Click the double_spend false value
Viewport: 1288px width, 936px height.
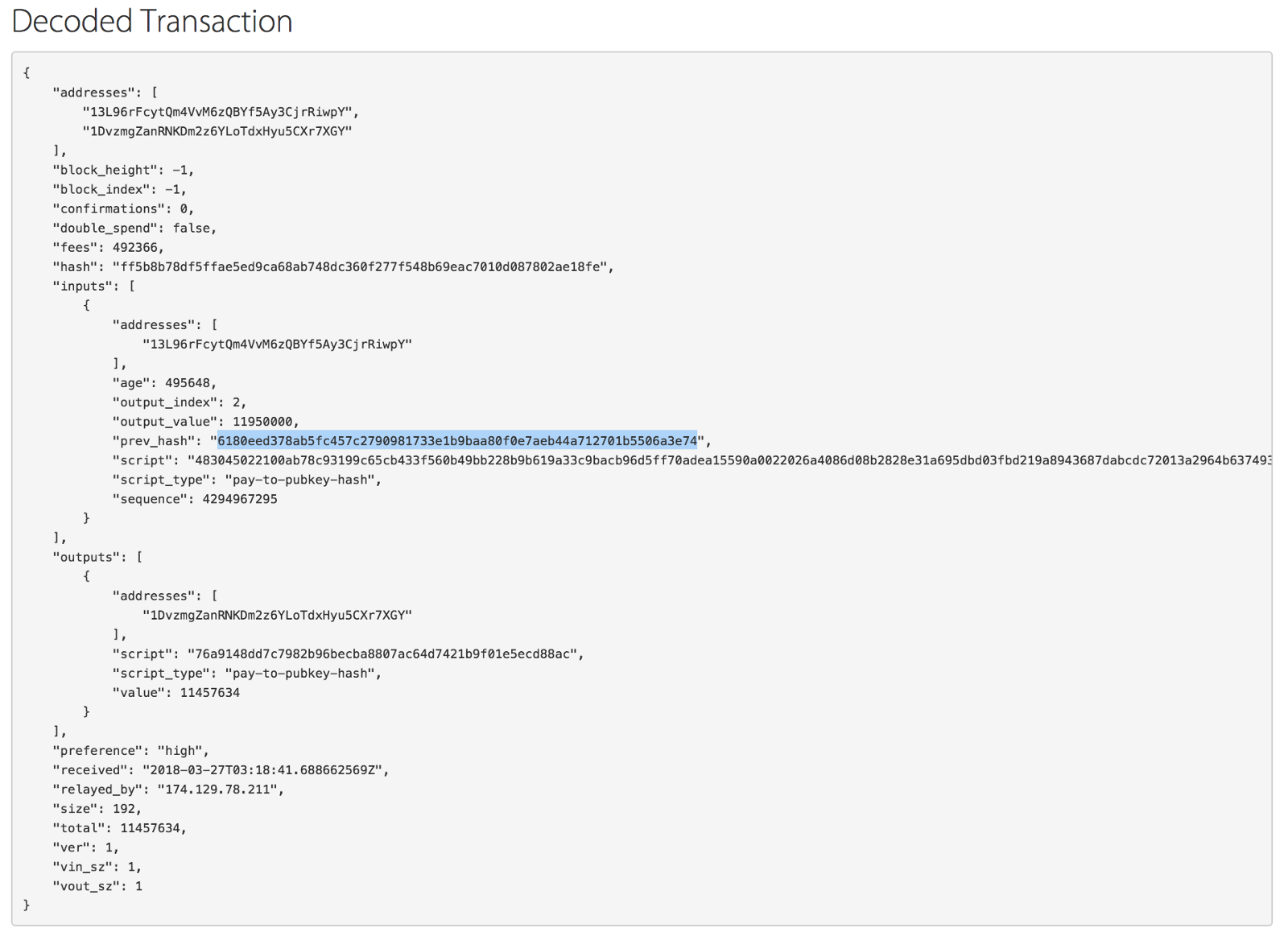[x=193, y=228]
